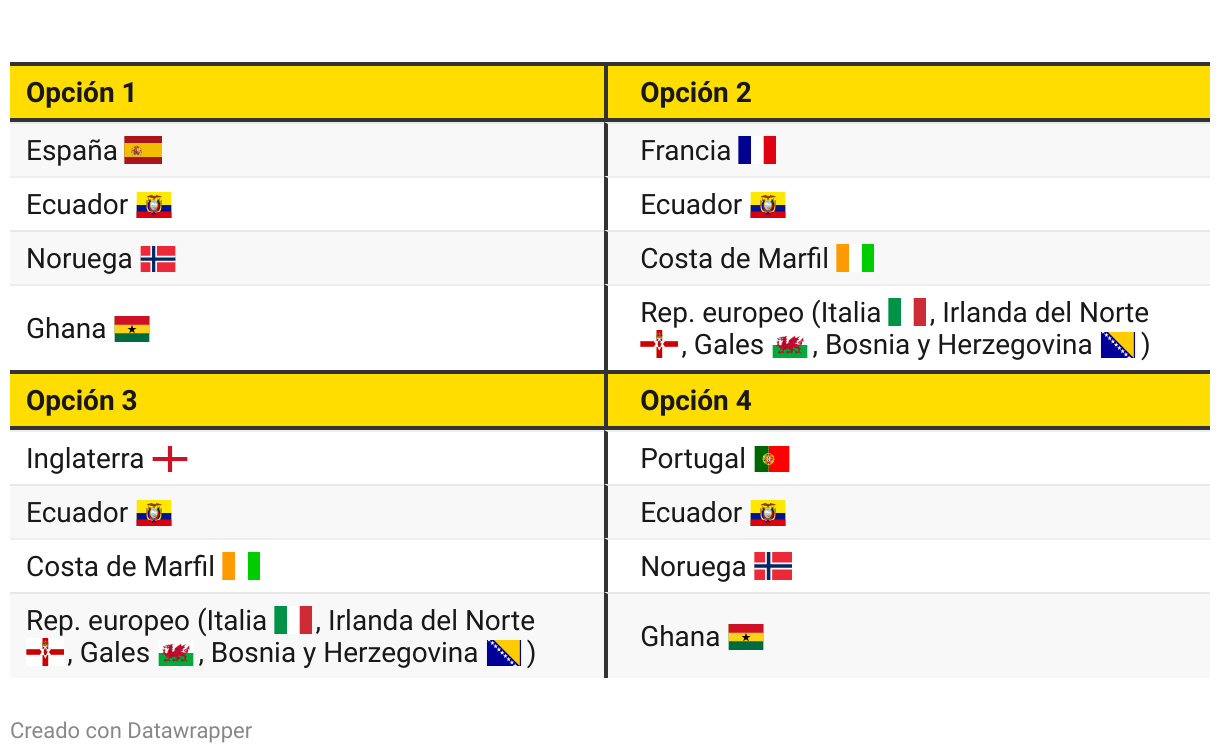Click the England flag icon
This screenshot has height=754, width=1220.
coord(170,459)
